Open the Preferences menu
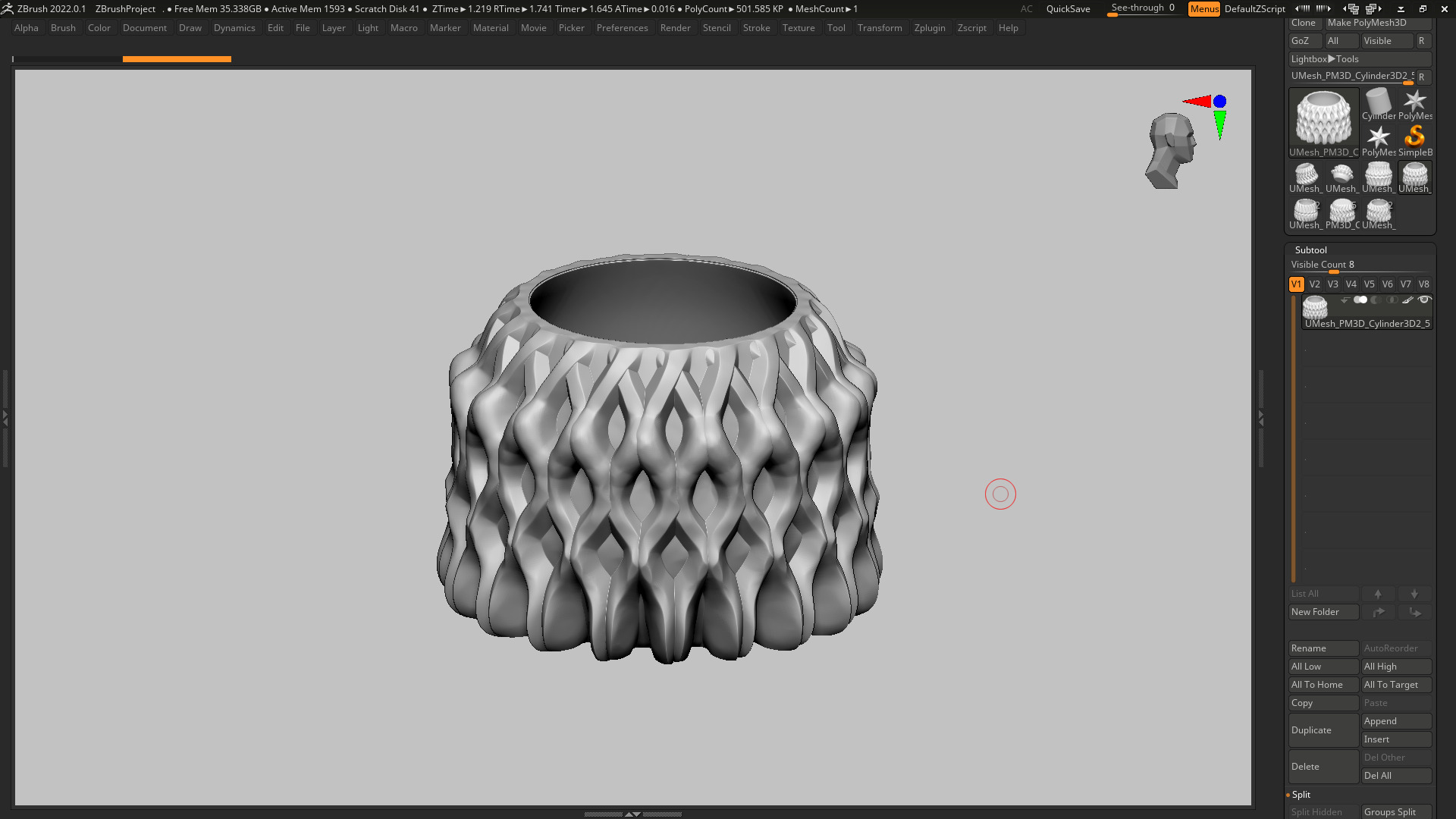The width and height of the screenshot is (1456, 819). 622,28
